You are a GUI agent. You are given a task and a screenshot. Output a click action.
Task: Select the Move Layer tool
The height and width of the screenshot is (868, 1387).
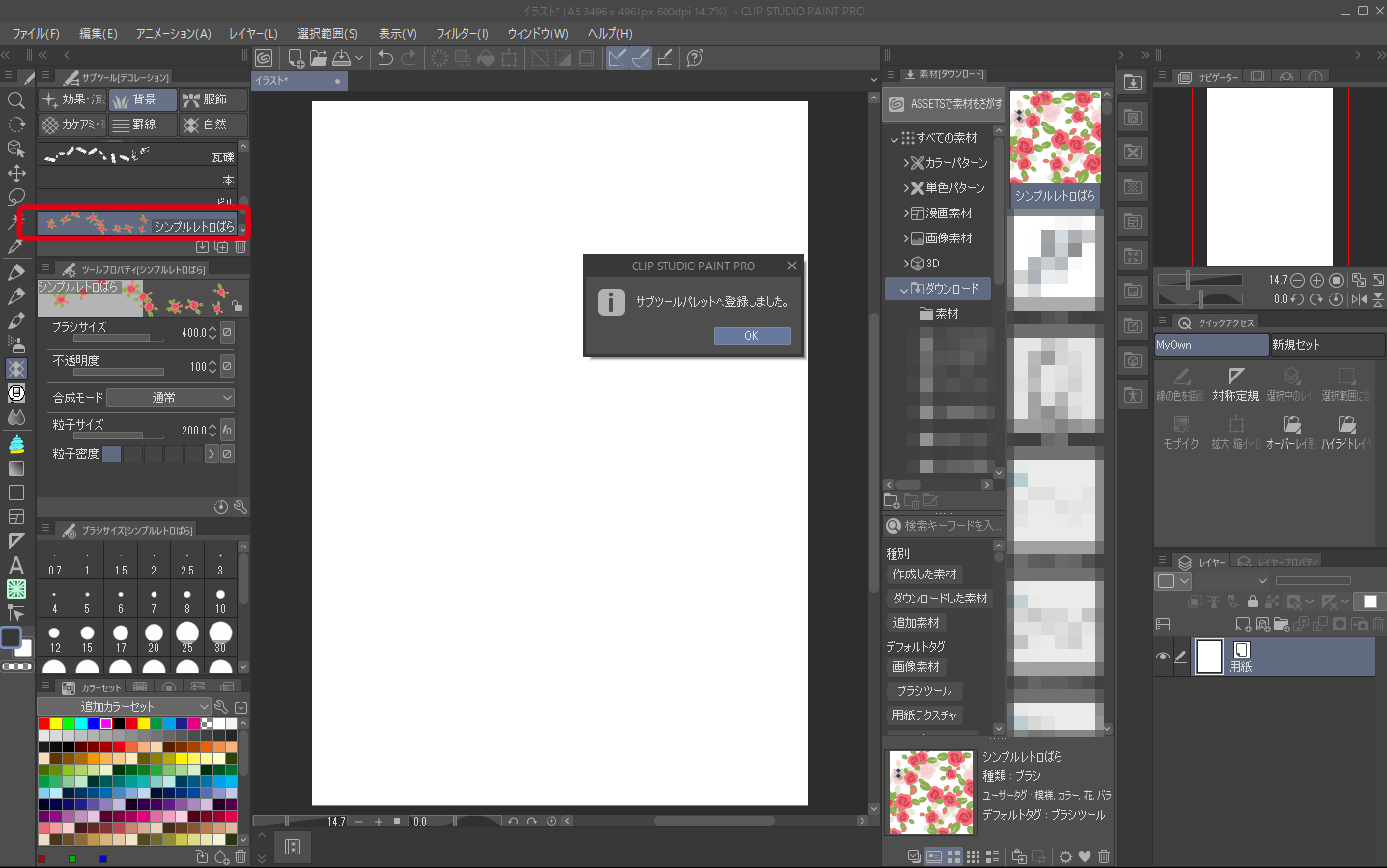coord(16,174)
